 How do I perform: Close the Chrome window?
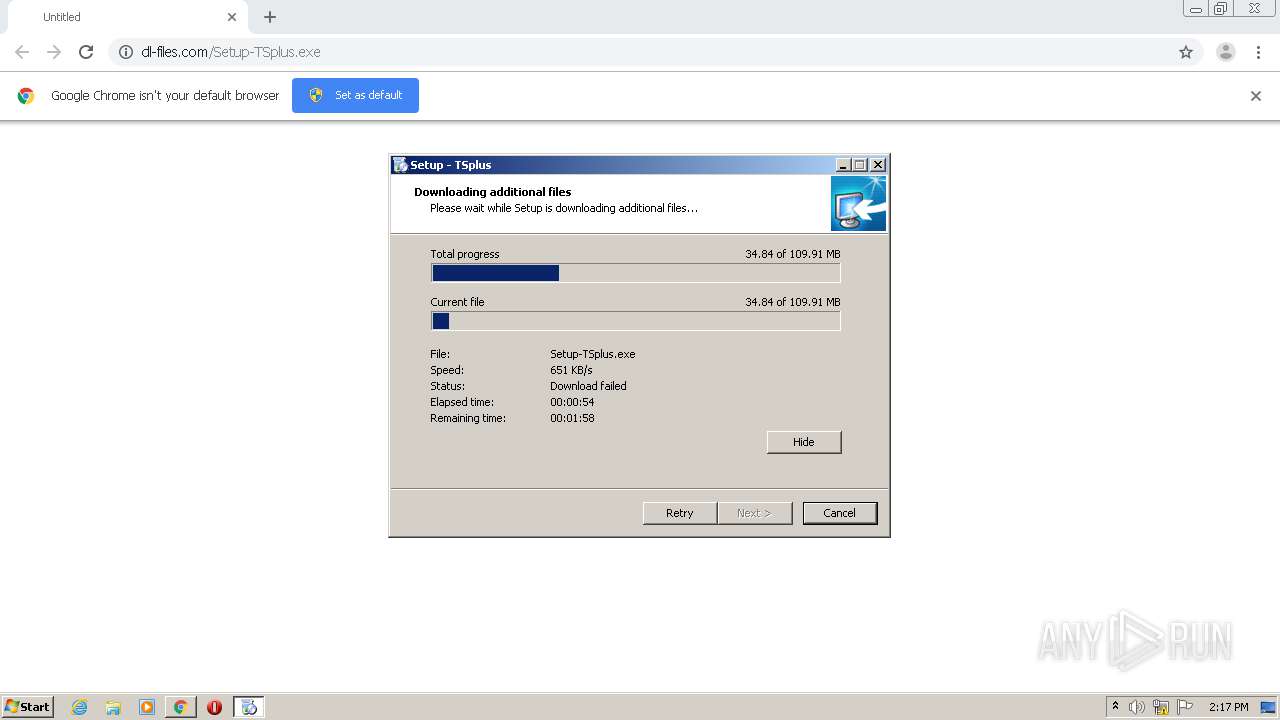1254,9
